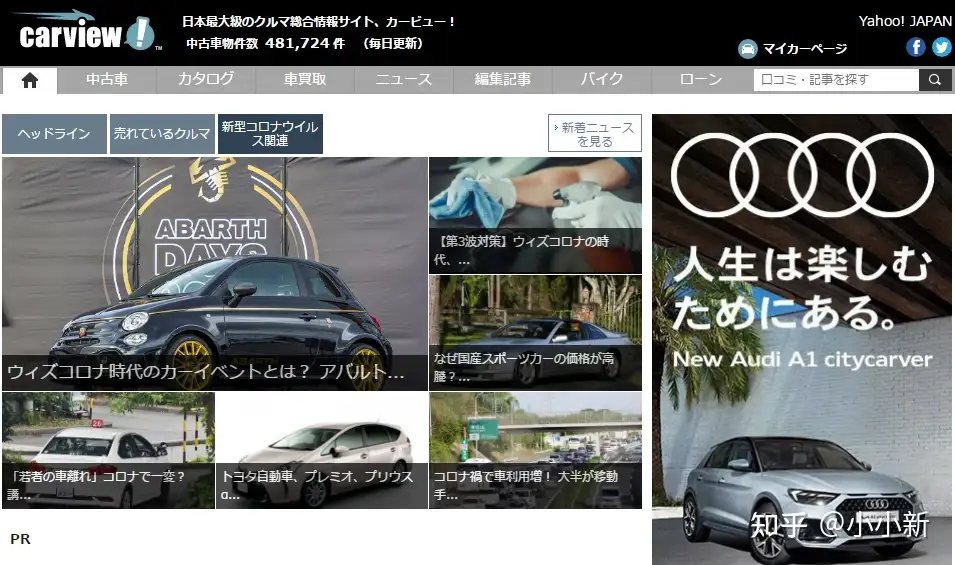Select the ニュース navigation item
This screenshot has width=955, height=565.
(404, 80)
